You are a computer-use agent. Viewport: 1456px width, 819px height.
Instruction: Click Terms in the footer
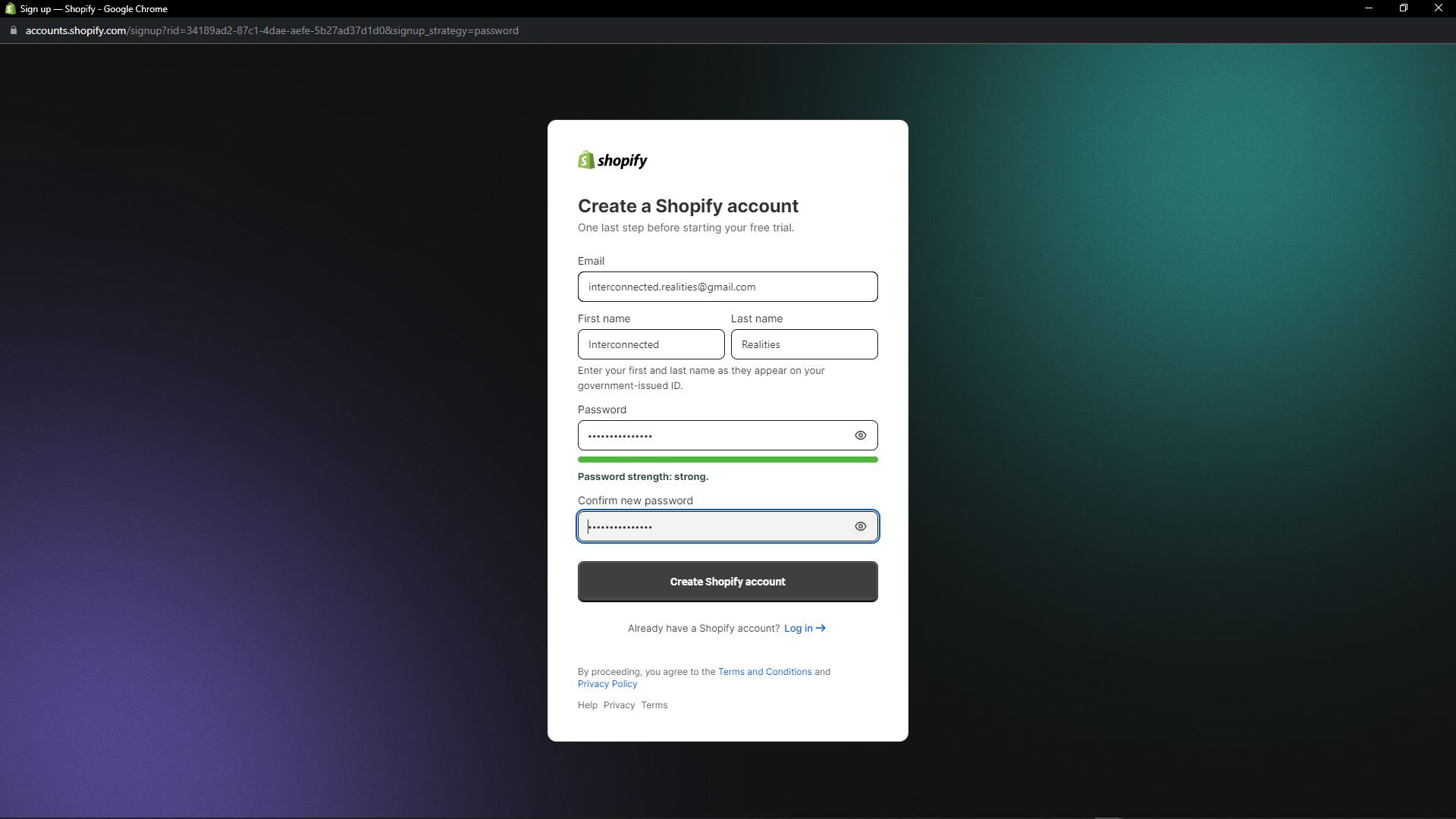[x=654, y=704]
